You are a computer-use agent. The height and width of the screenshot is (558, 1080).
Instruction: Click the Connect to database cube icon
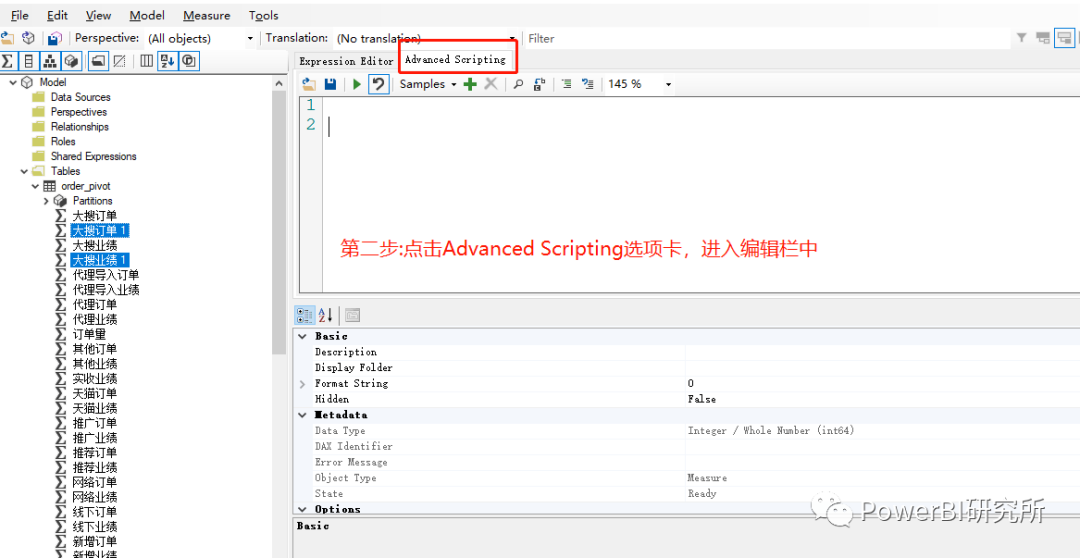(x=28, y=39)
